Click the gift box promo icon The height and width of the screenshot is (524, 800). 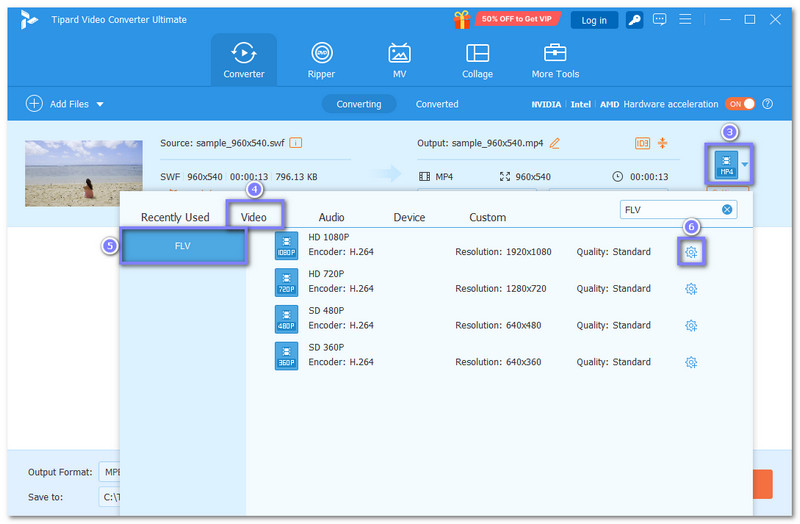(x=462, y=20)
